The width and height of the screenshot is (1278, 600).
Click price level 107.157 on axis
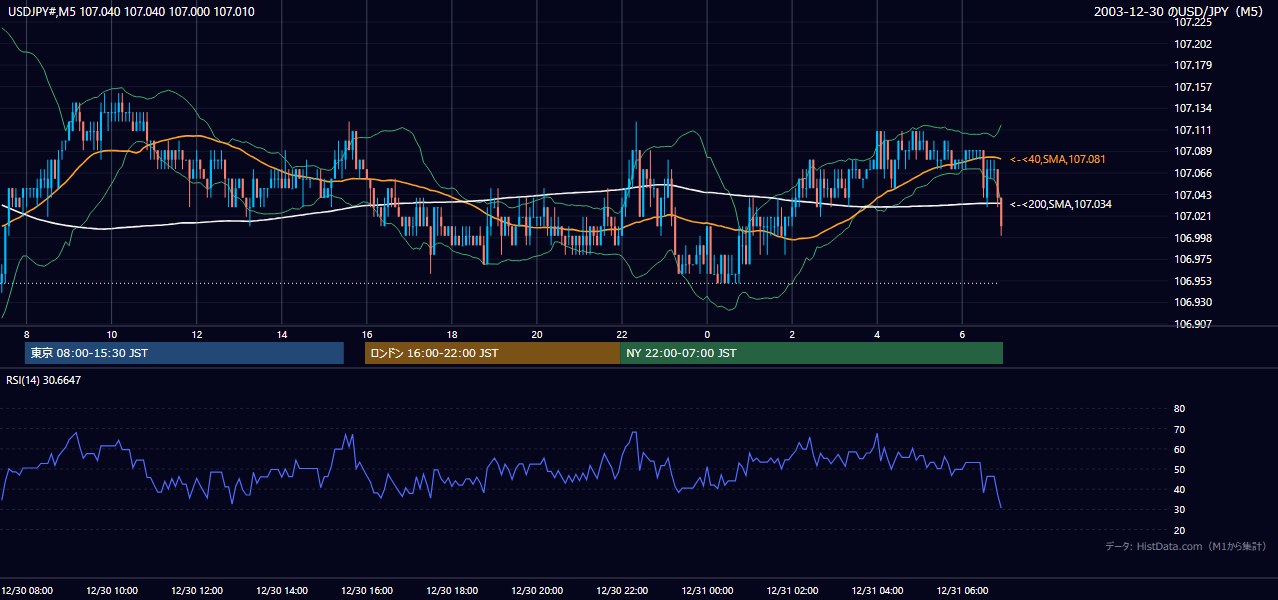coord(1193,87)
